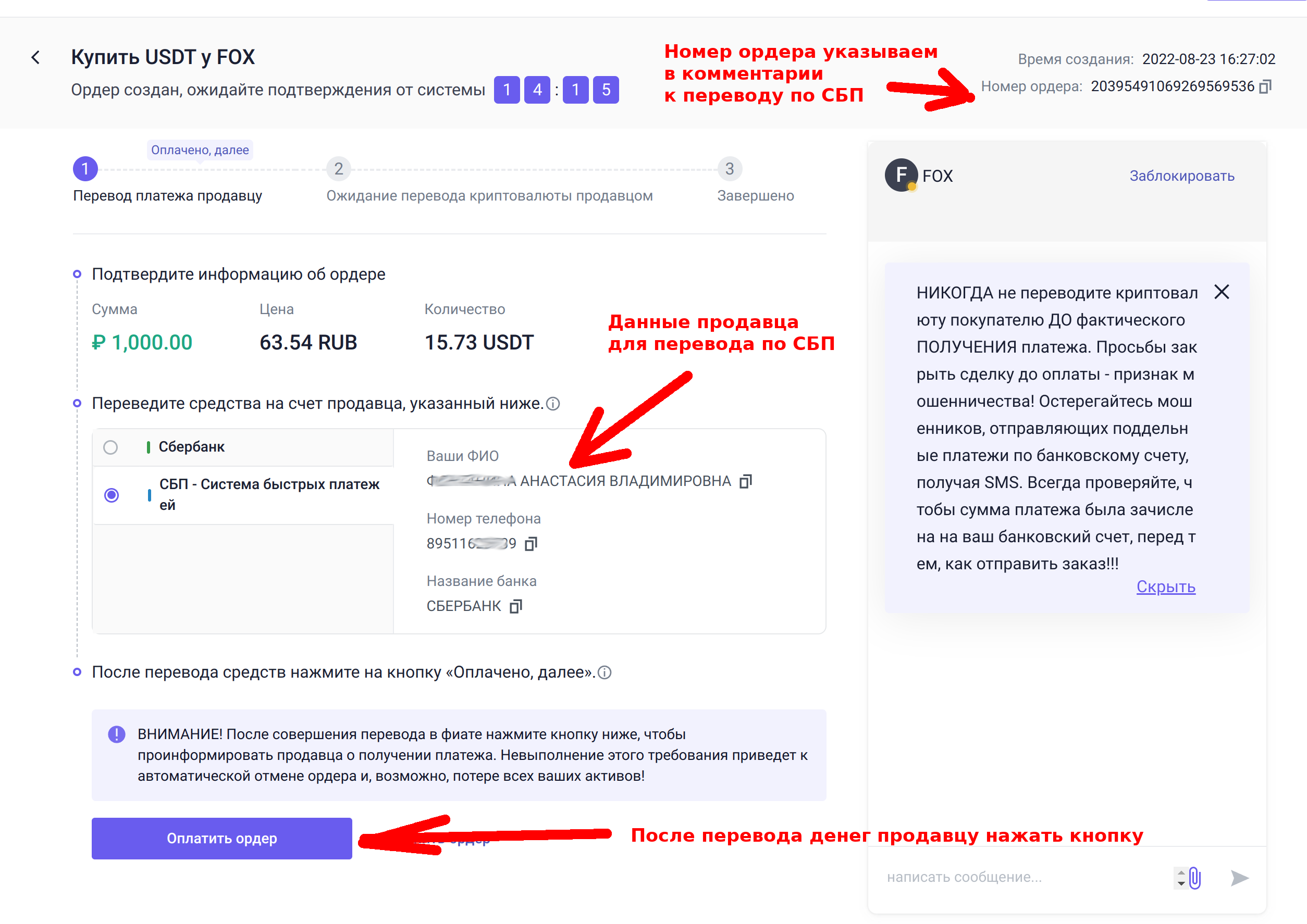The image size is (1307, 924).
Task: Click step 2 circle in progress tracker
Action: coord(338,169)
